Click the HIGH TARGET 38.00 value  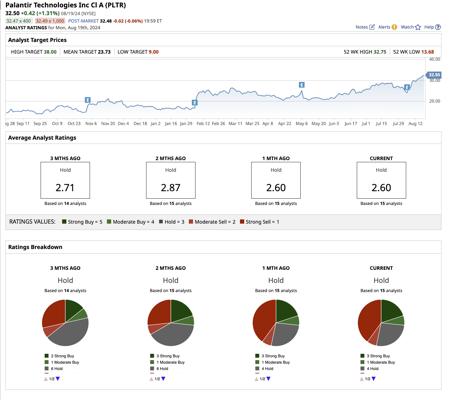click(x=50, y=52)
